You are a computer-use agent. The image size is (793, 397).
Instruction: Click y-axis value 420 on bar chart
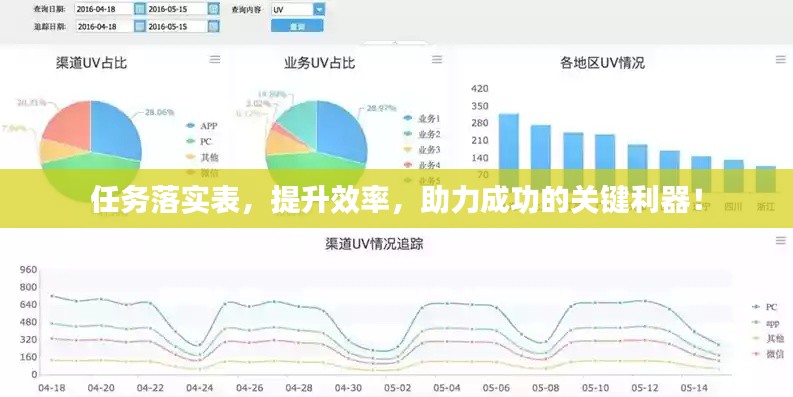480,89
